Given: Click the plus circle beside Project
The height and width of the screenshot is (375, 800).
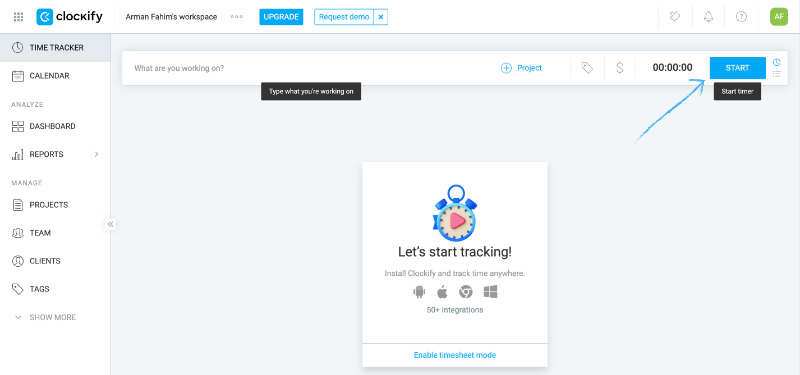Looking at the screenshot, I should [x=506, y=68].
